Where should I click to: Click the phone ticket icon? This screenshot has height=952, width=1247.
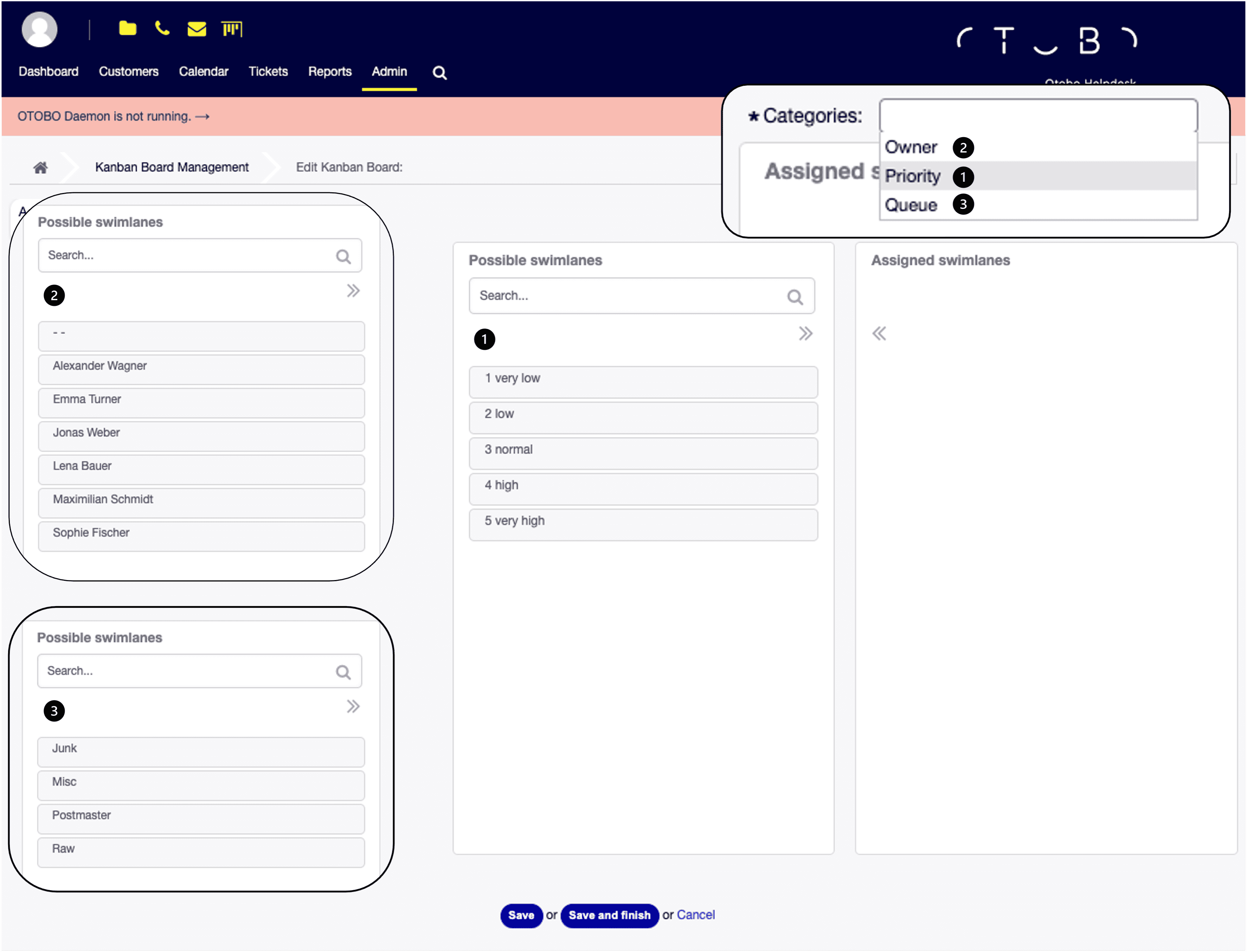click(x=162, y=28)
